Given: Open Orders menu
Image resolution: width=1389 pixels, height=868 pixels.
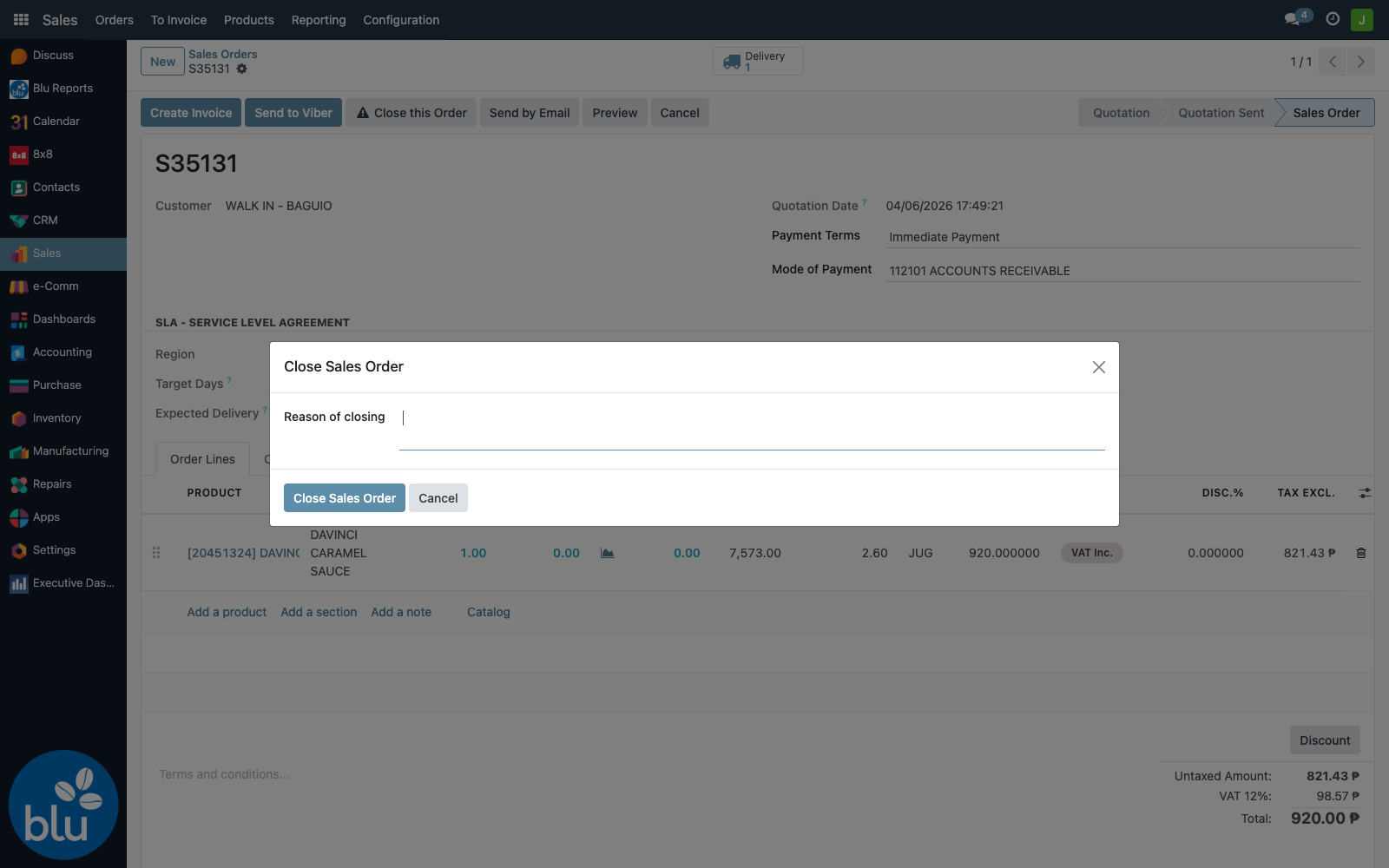Looking at the screenshot, I should (115, 20).
